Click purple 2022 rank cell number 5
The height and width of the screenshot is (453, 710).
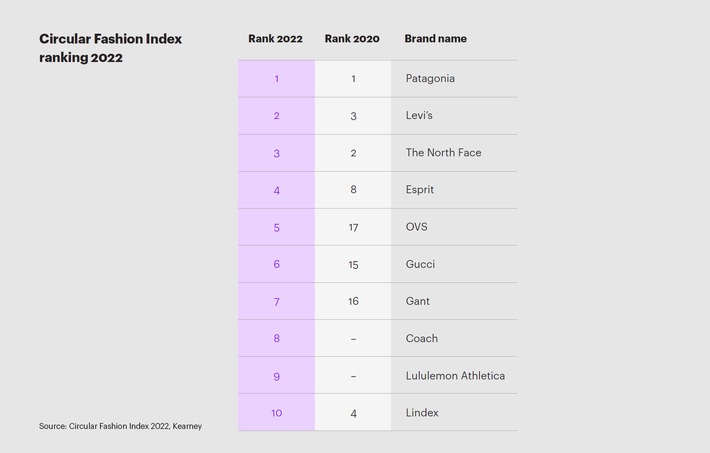click(277, 227)
